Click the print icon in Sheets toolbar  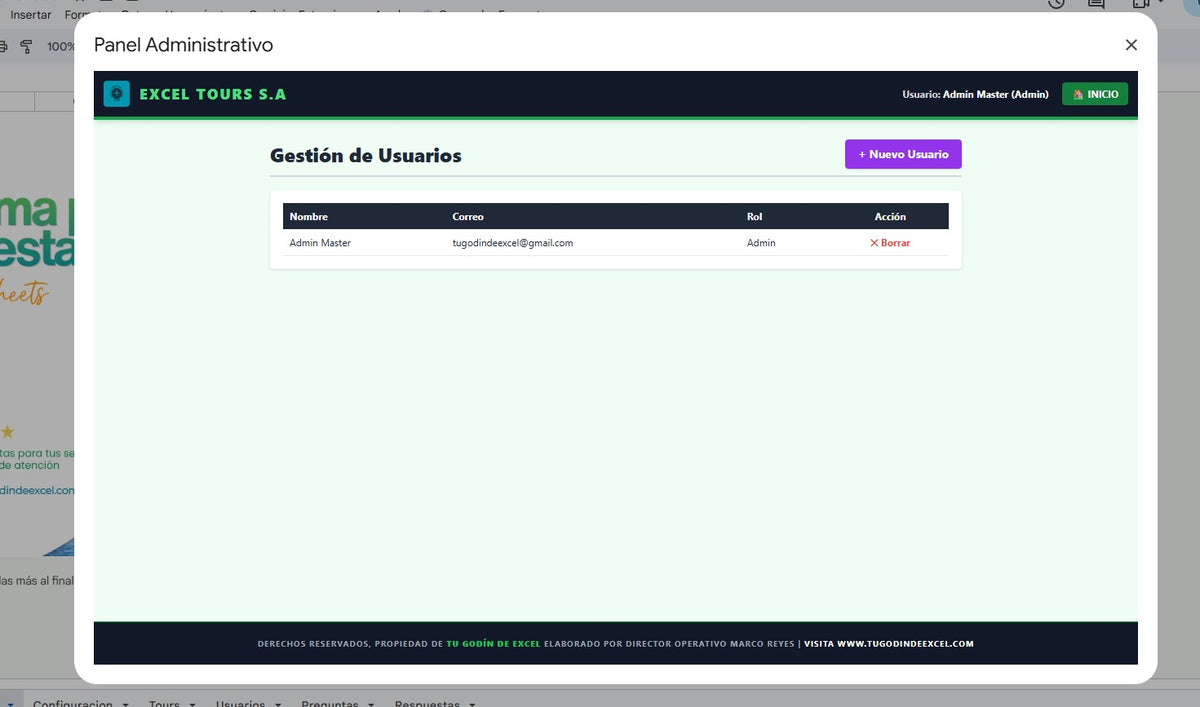[3, 46]
